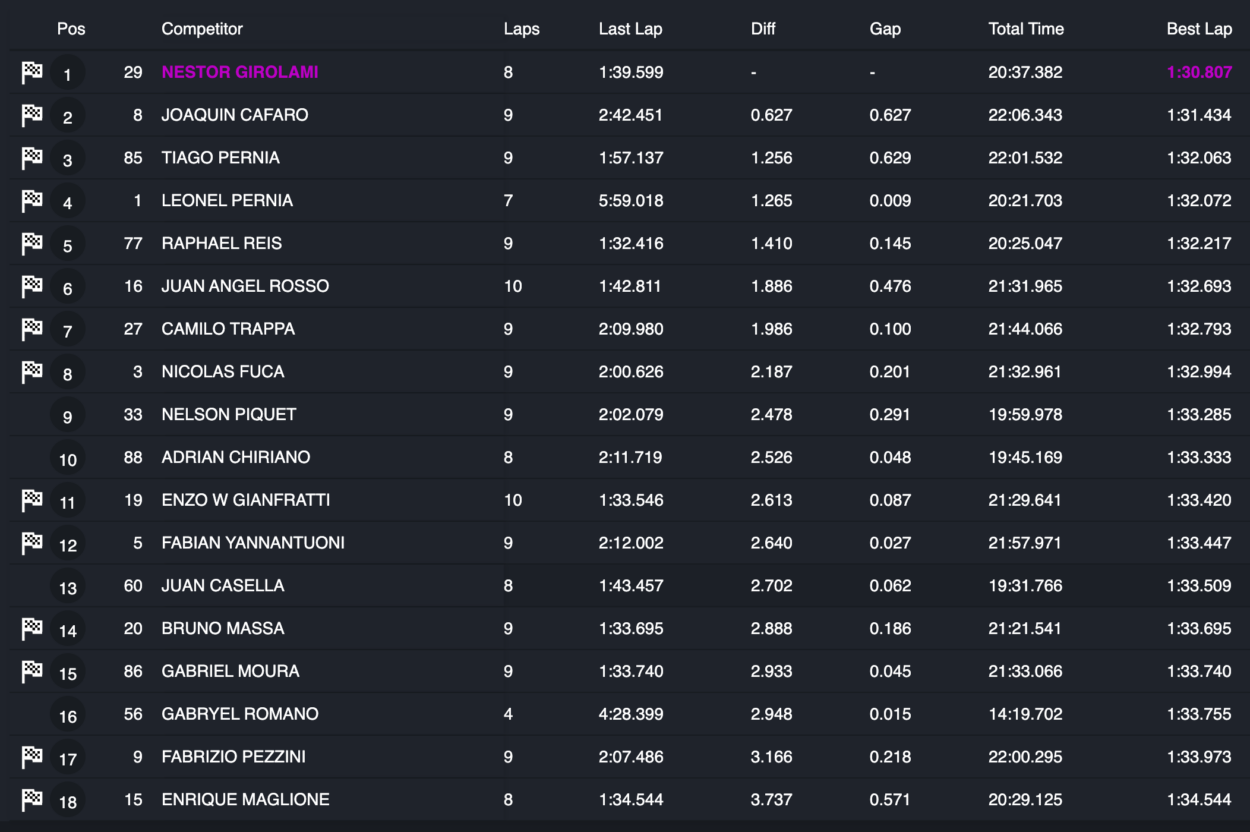Sort by the Pos column header
This screenshot has height=832, width=1250.
pos(71,29)
